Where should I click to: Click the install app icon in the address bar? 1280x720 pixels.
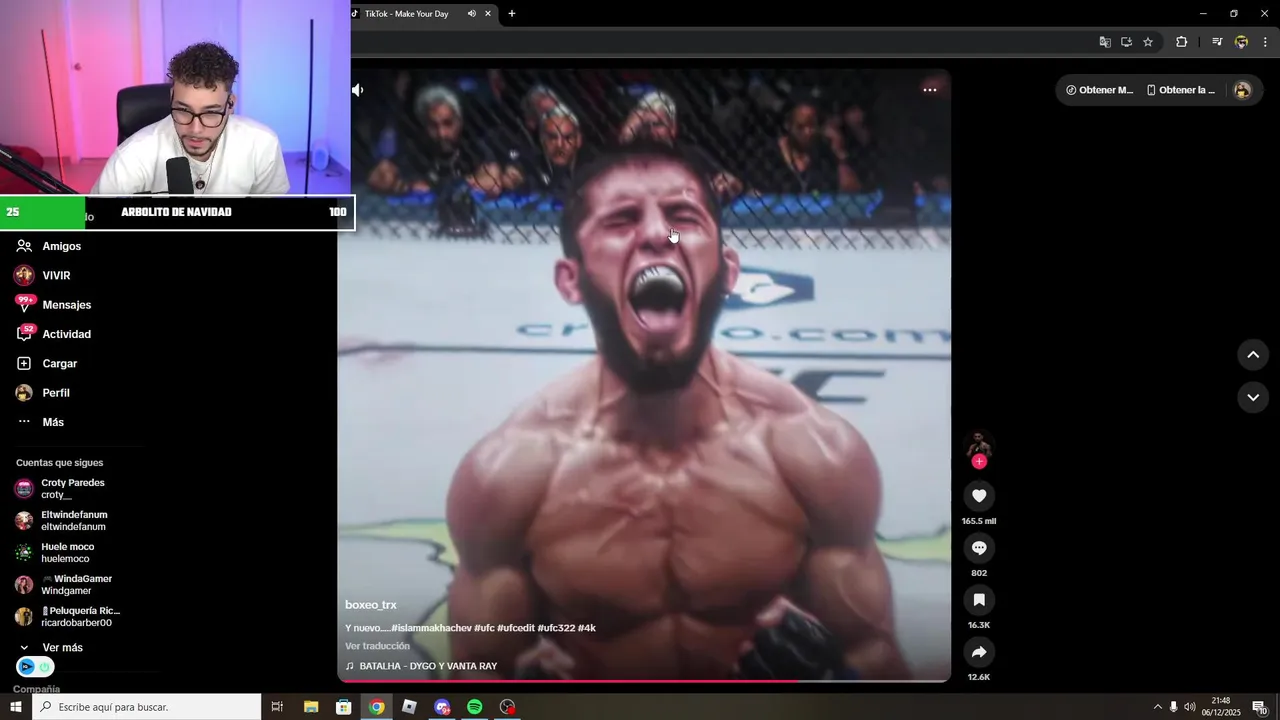tap(1126, 42)
